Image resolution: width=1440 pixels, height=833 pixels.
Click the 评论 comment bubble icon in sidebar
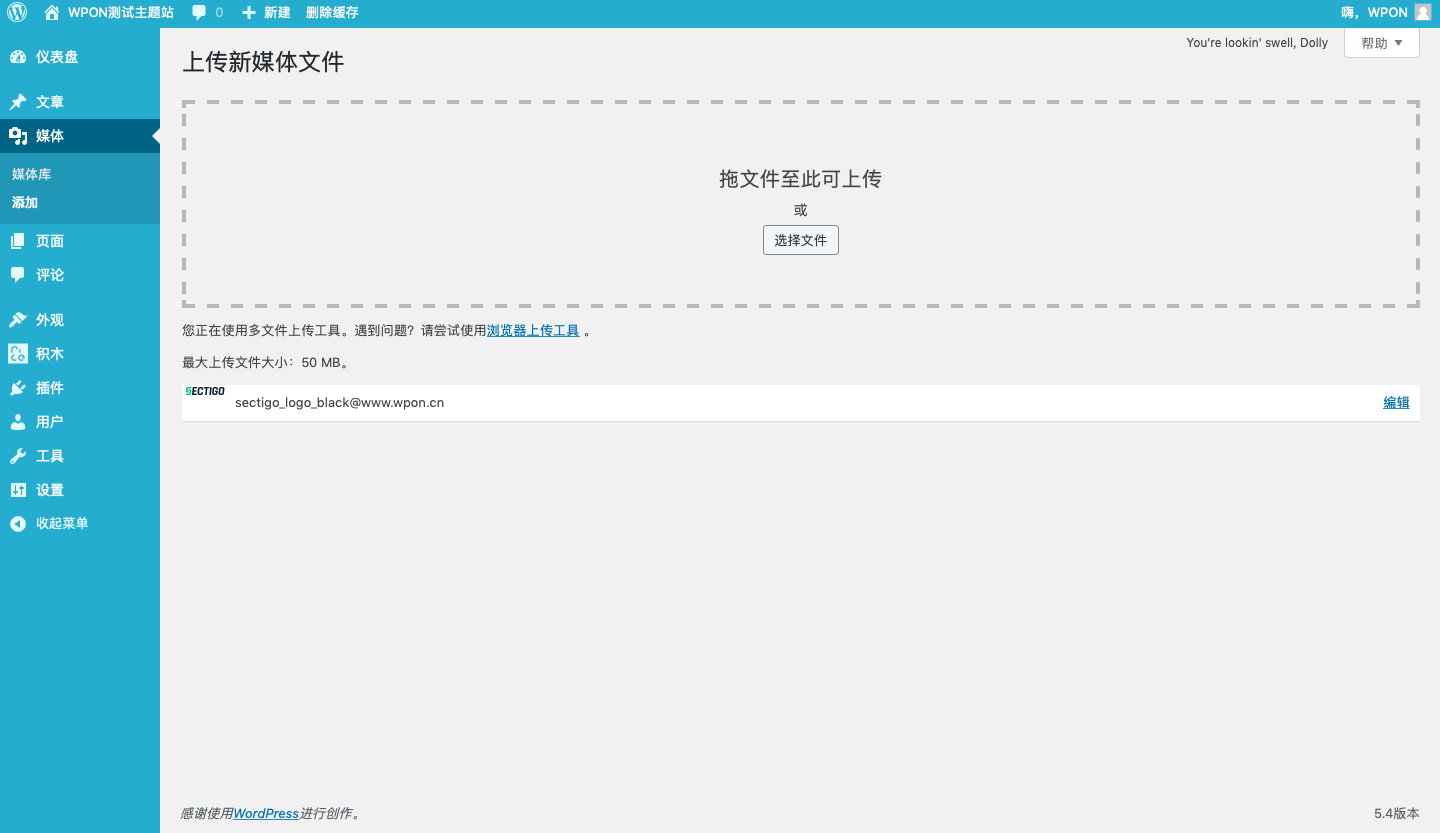click(18, 275)
